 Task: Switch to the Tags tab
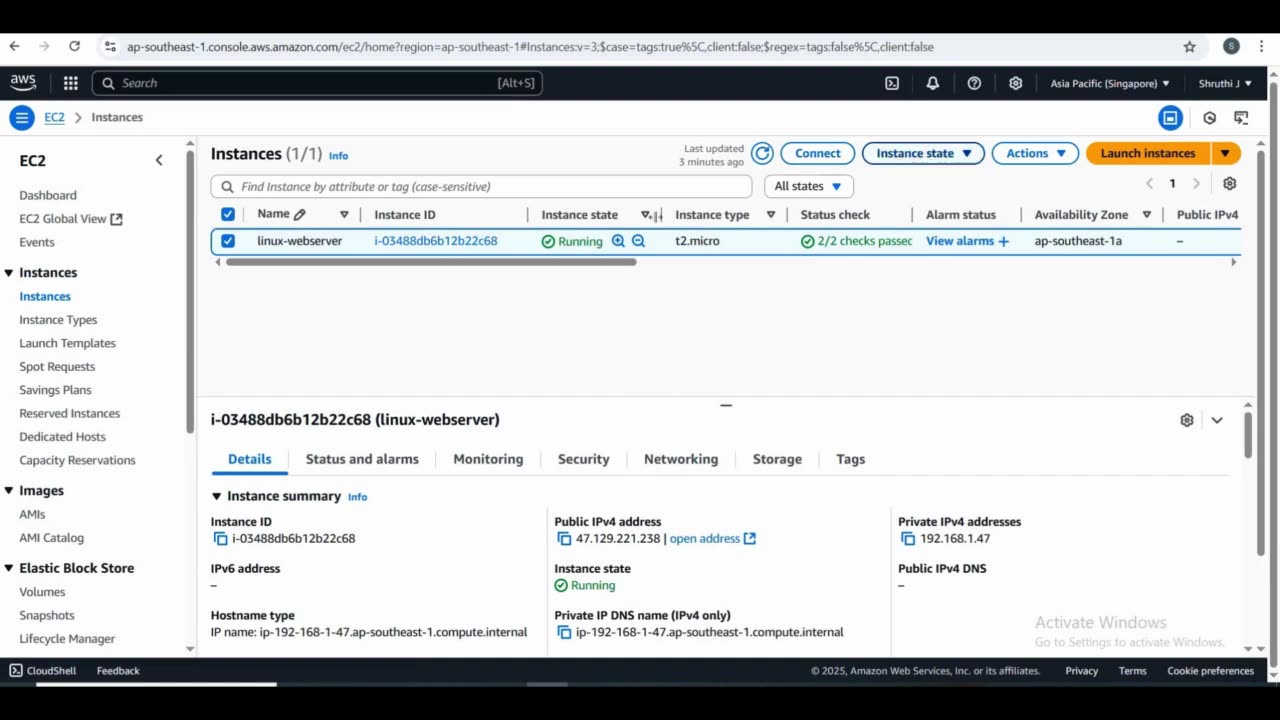(x=850, y=459)
